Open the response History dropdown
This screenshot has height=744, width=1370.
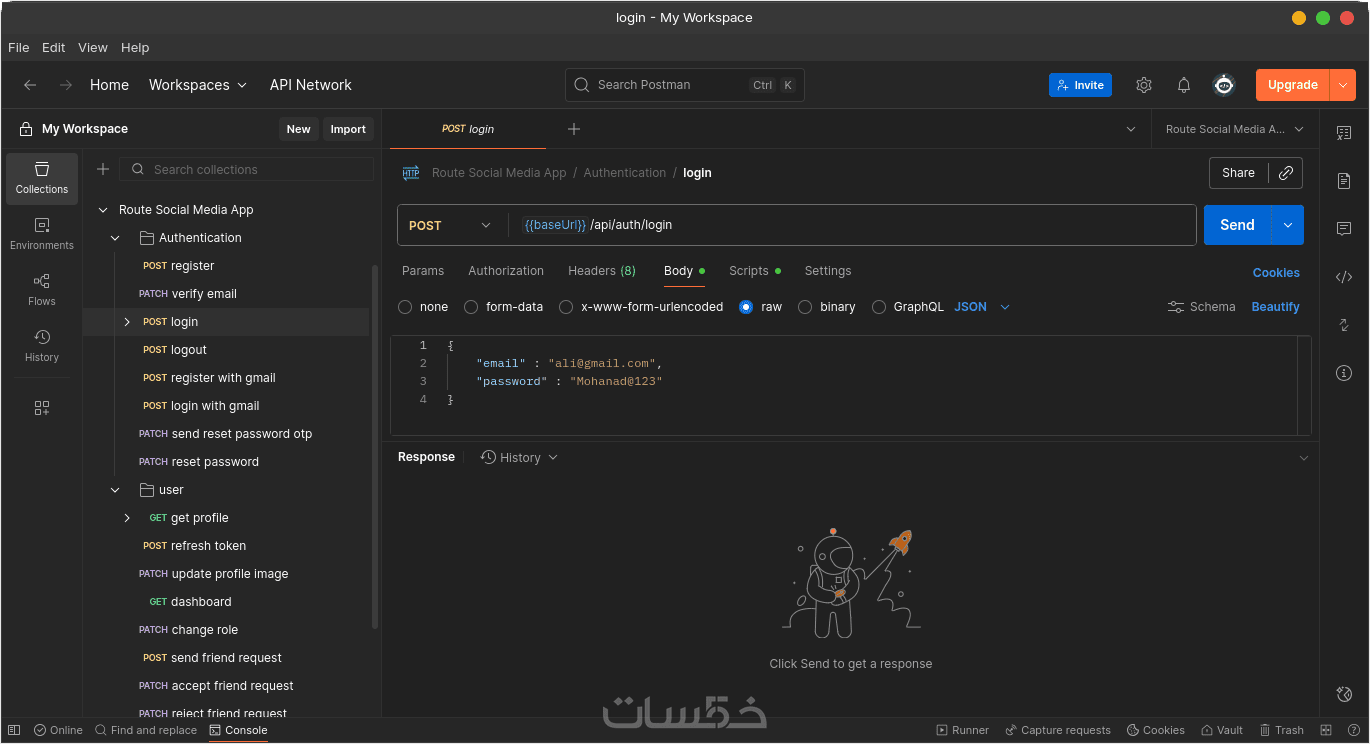click(519, 457)
